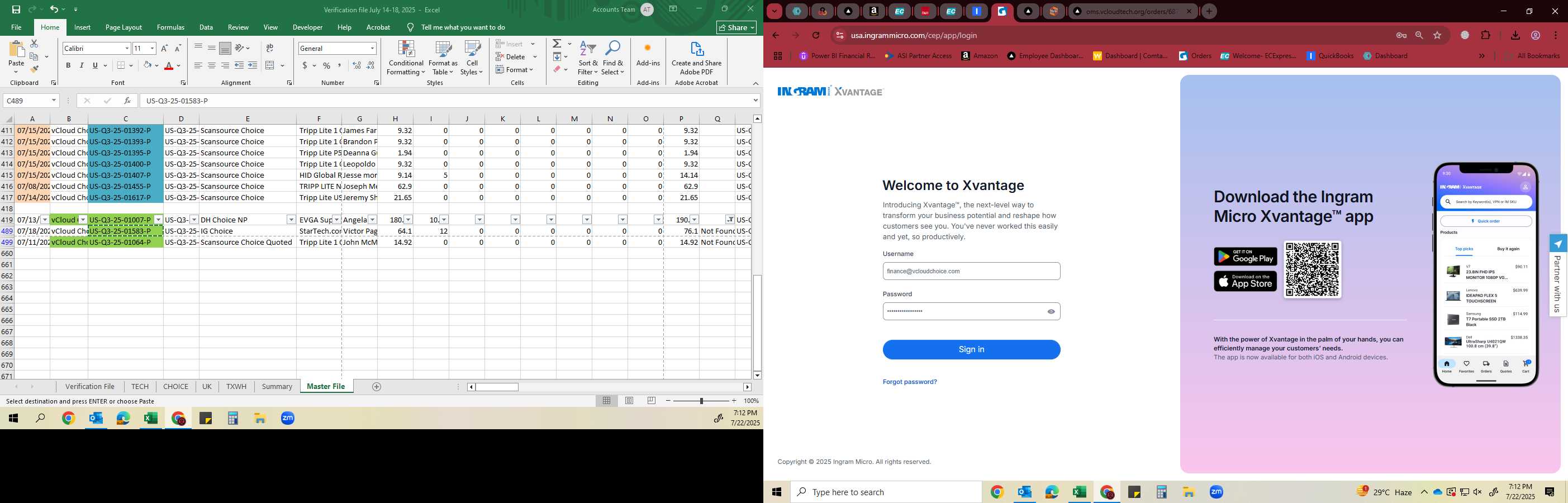Click the Merge & Center icon
1568x503 pixels.
[270, 65]
